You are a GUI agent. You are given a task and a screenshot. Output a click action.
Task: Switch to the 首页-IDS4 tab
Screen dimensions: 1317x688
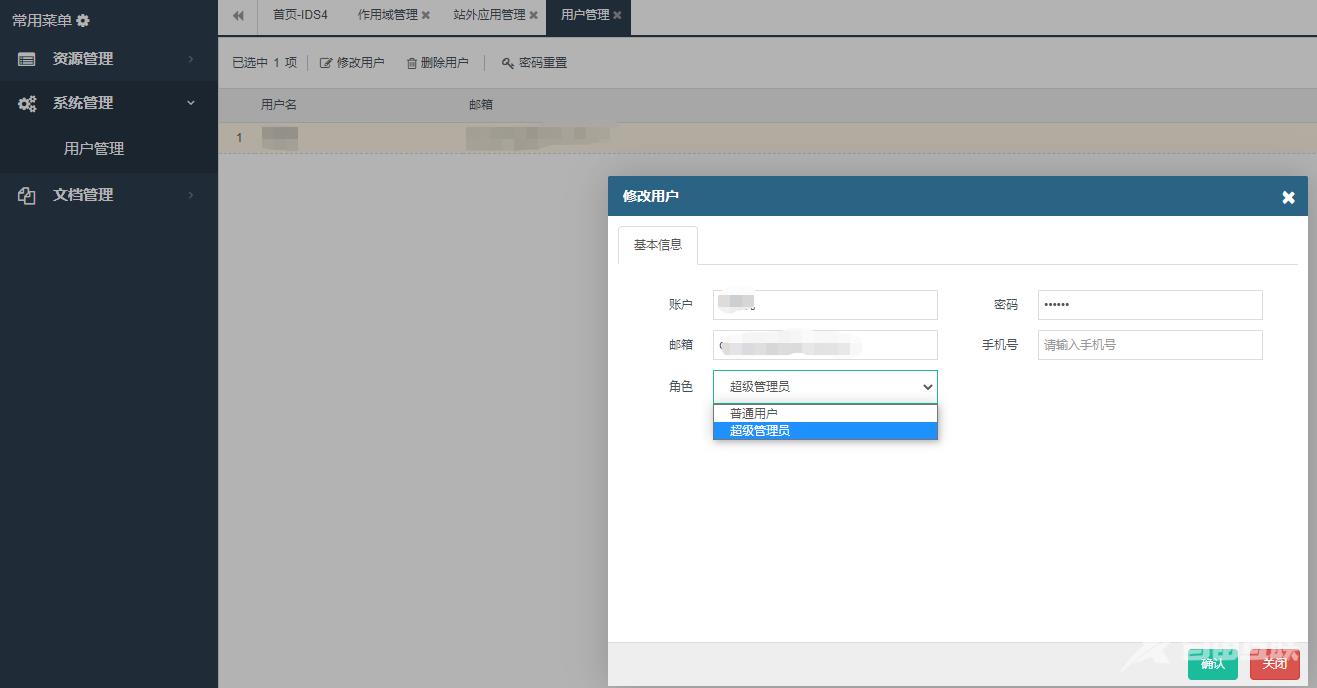point(300,16)
